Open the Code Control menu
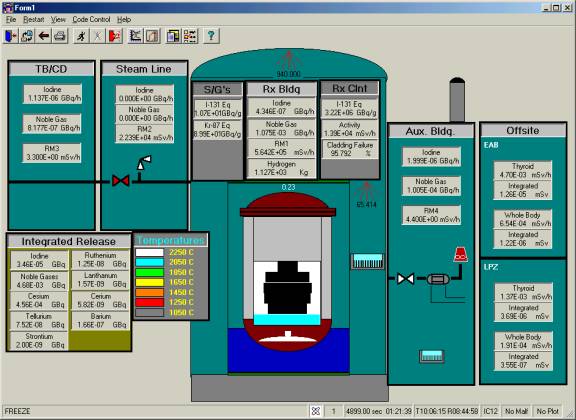This screenshot has height=420, width=576. 91,19
